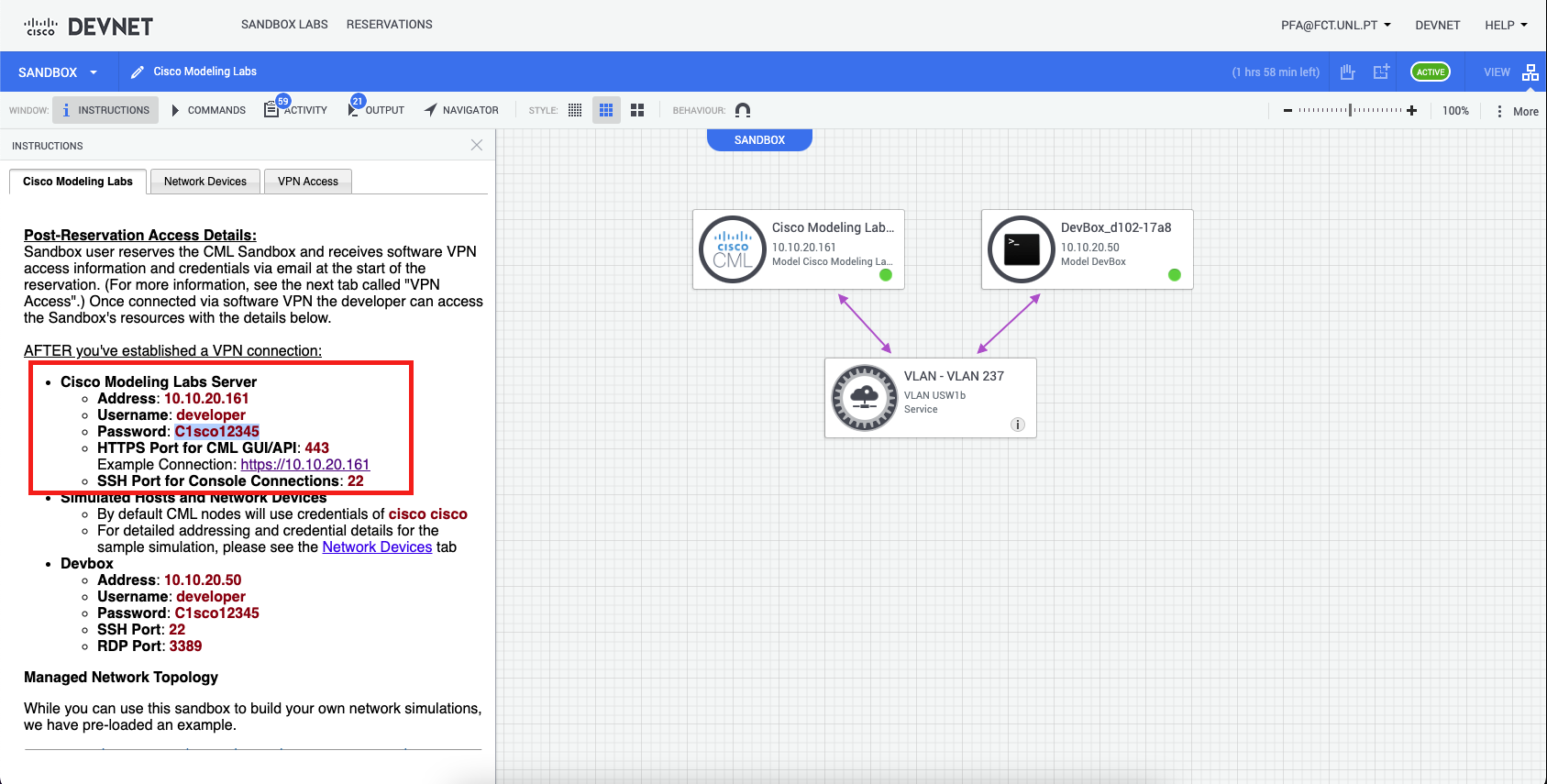Open the Output window

tap(376, 110)
